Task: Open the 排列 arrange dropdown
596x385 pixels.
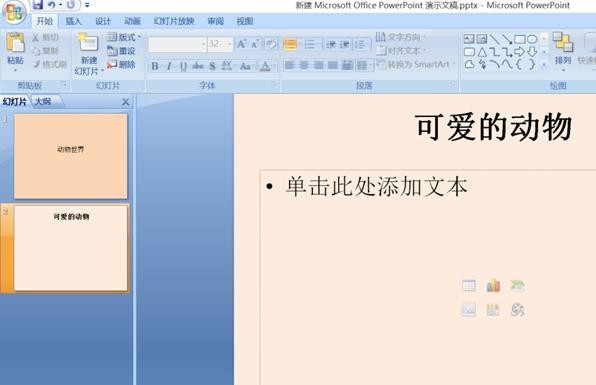Action: click(563, 51)
